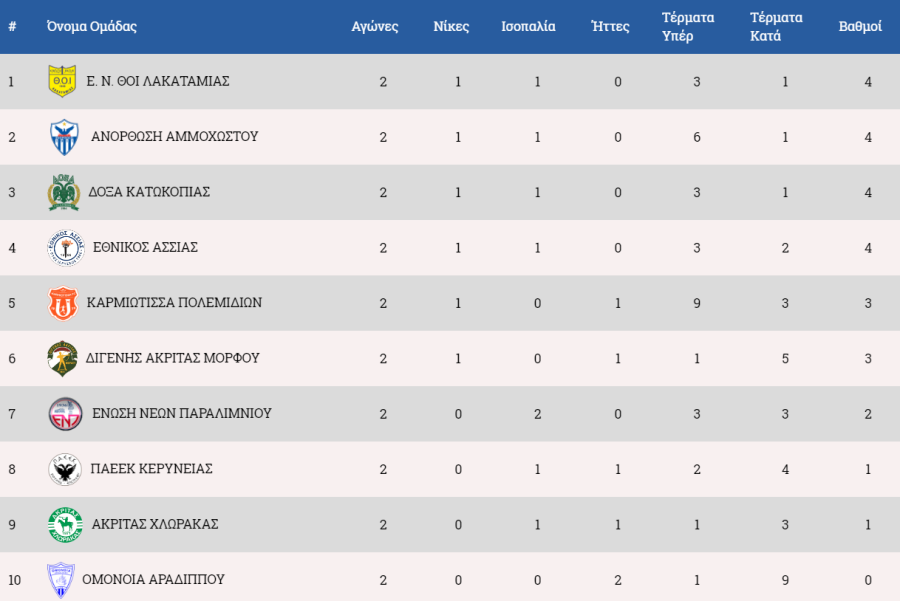Click goals-for value 2 in ΠΑΕΕΚ ΚΕΡΥΝΕΙΑΣ row
Viewport: 900px width, 601px height.
point(697,470)
